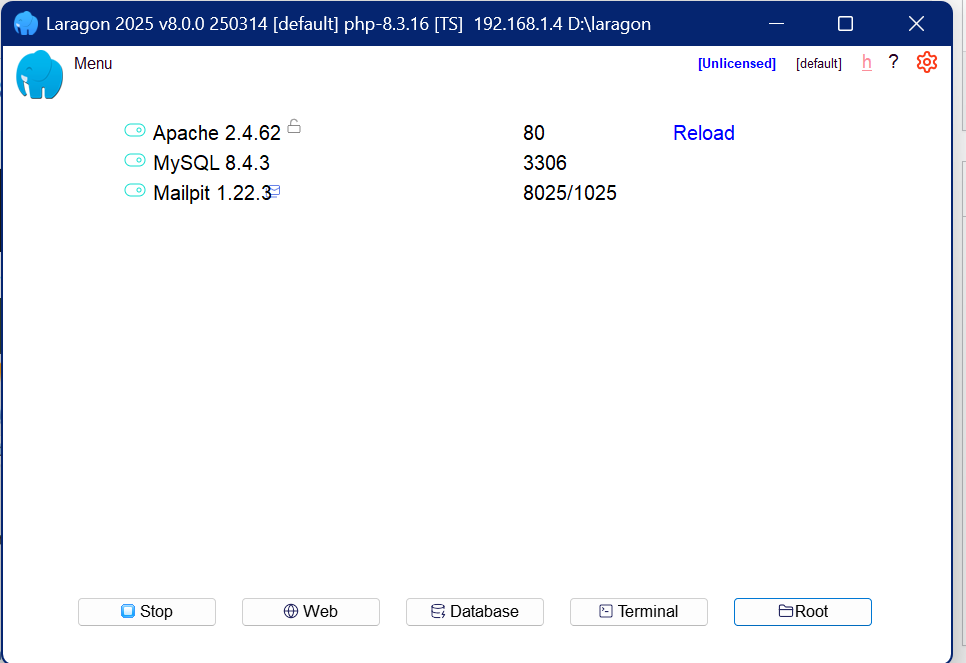Select the MySQL 8.4.3 label
Viewport: 966px width, 663px height.
pos(211,163)
